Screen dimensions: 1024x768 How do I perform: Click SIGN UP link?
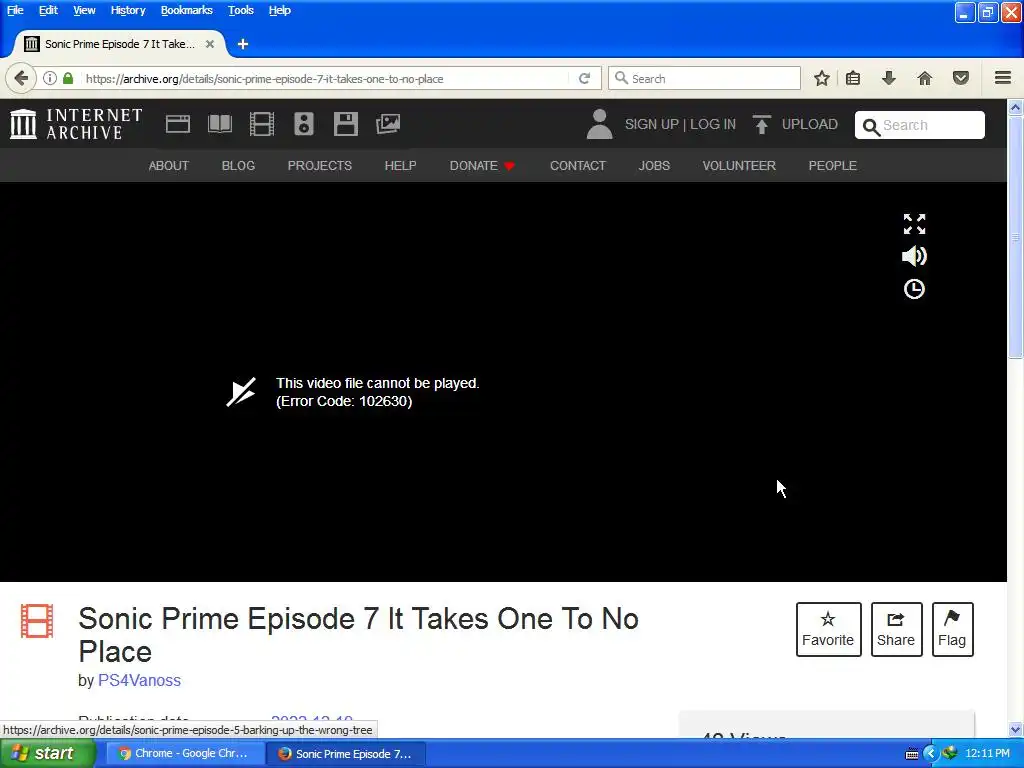coord(652,124)
